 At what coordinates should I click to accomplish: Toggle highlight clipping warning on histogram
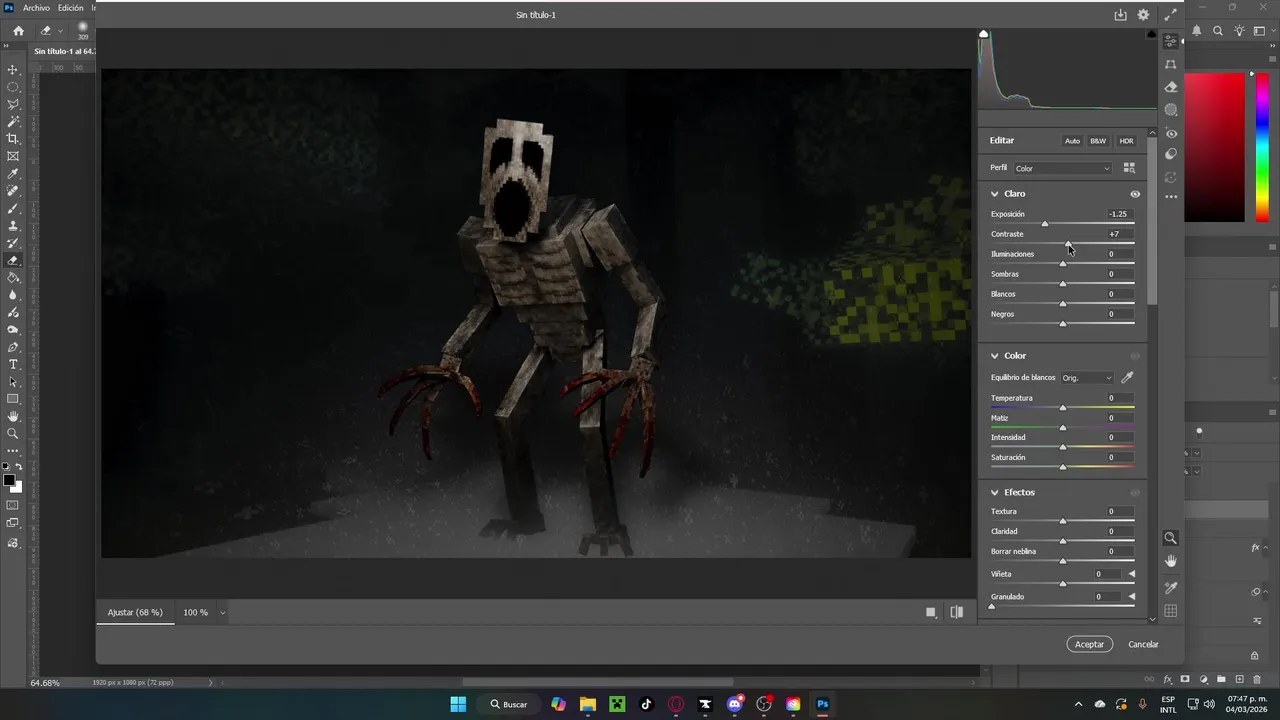[1152, 34]
